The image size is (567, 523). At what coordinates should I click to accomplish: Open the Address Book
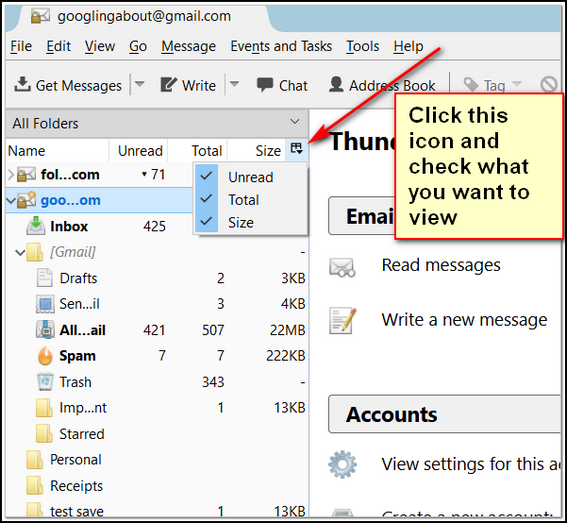pyautogui.click(x=382, y=85)
